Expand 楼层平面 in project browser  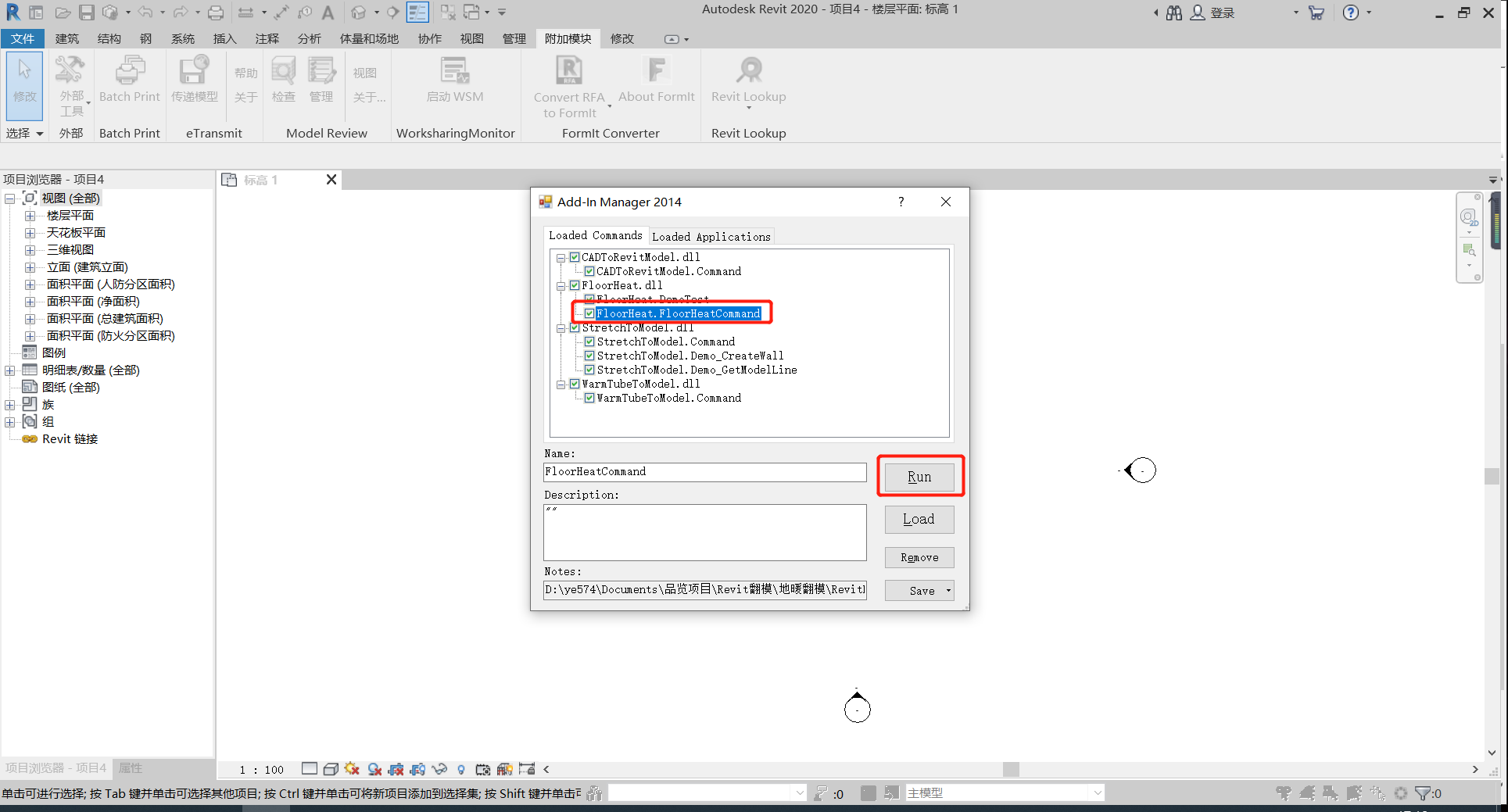click(x=30, y=216)
